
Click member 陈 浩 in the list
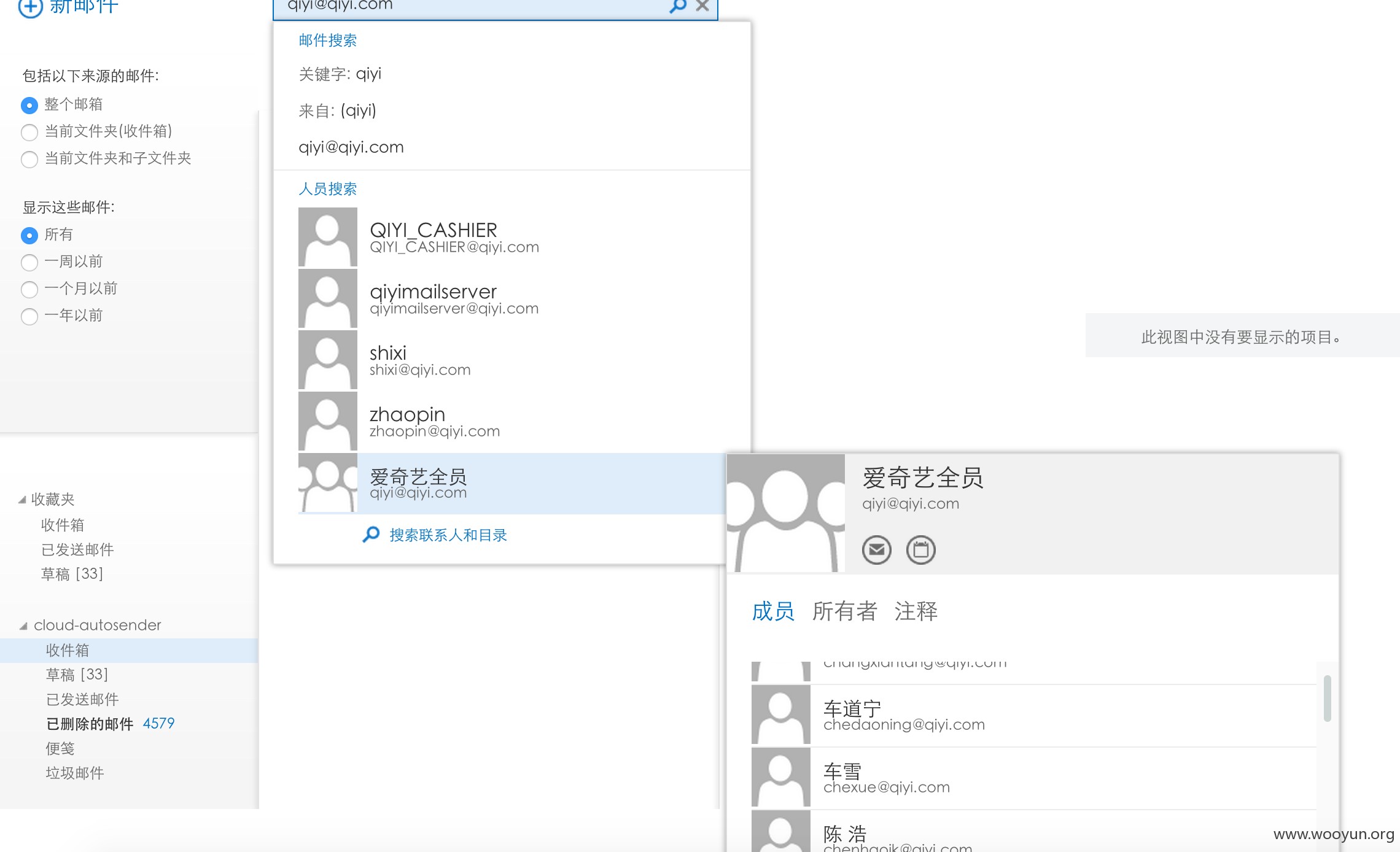pyautogui.click(x=1034, y=831)
